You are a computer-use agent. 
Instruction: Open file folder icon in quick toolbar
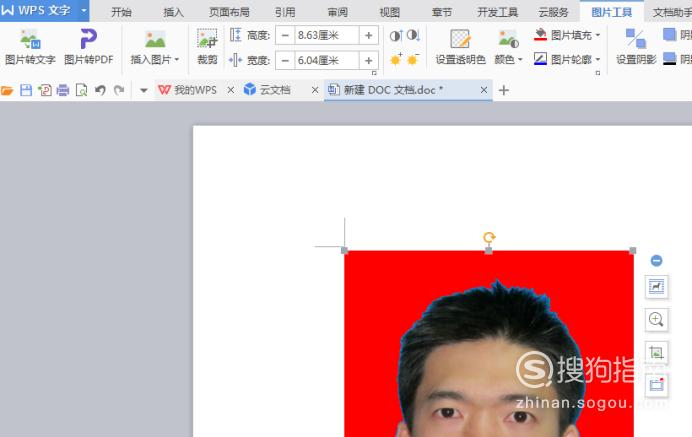coord(7,90)
